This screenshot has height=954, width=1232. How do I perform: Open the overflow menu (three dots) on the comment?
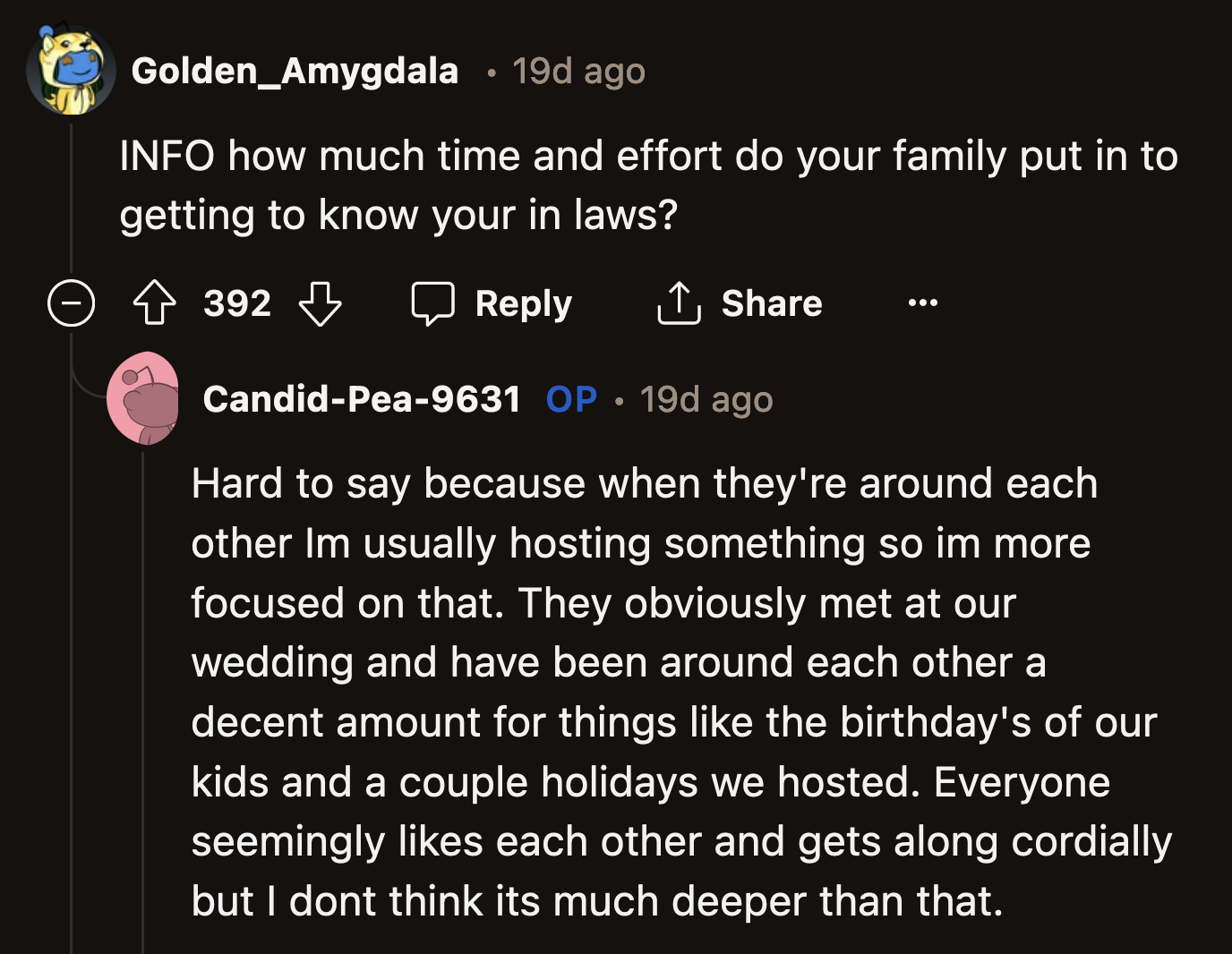coord(922,302)
